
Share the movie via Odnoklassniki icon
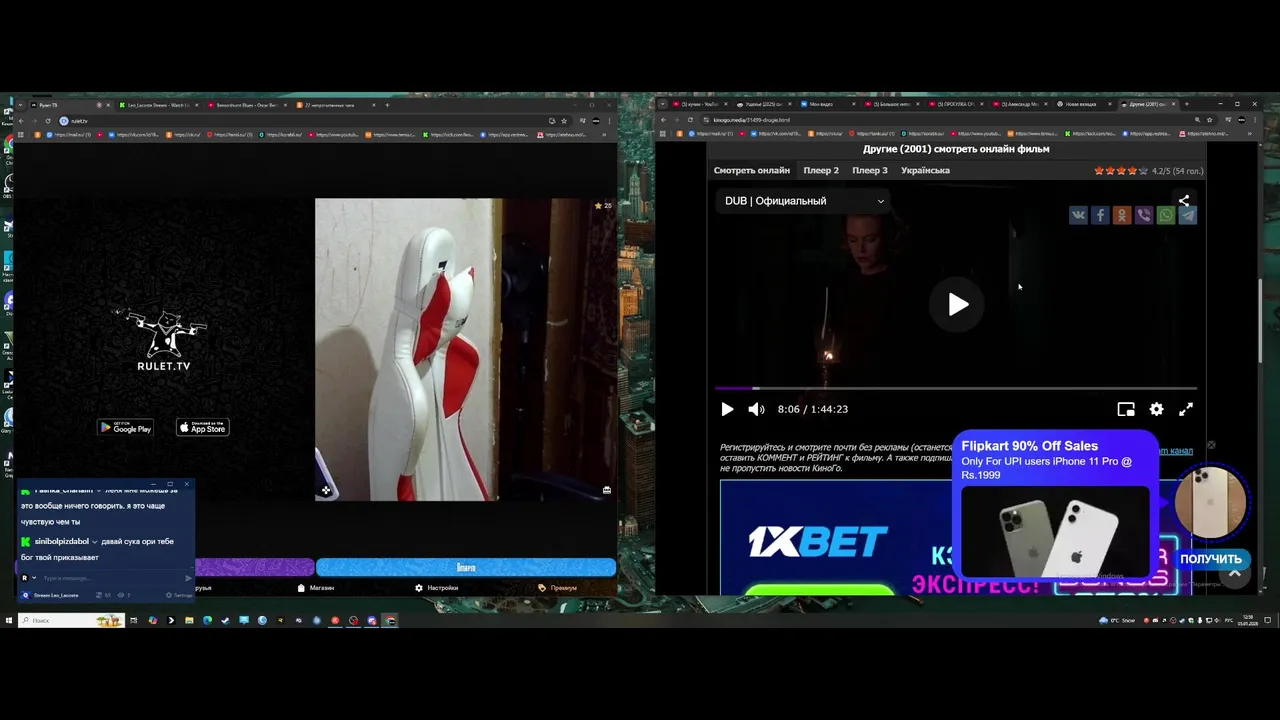point(1122,215)
